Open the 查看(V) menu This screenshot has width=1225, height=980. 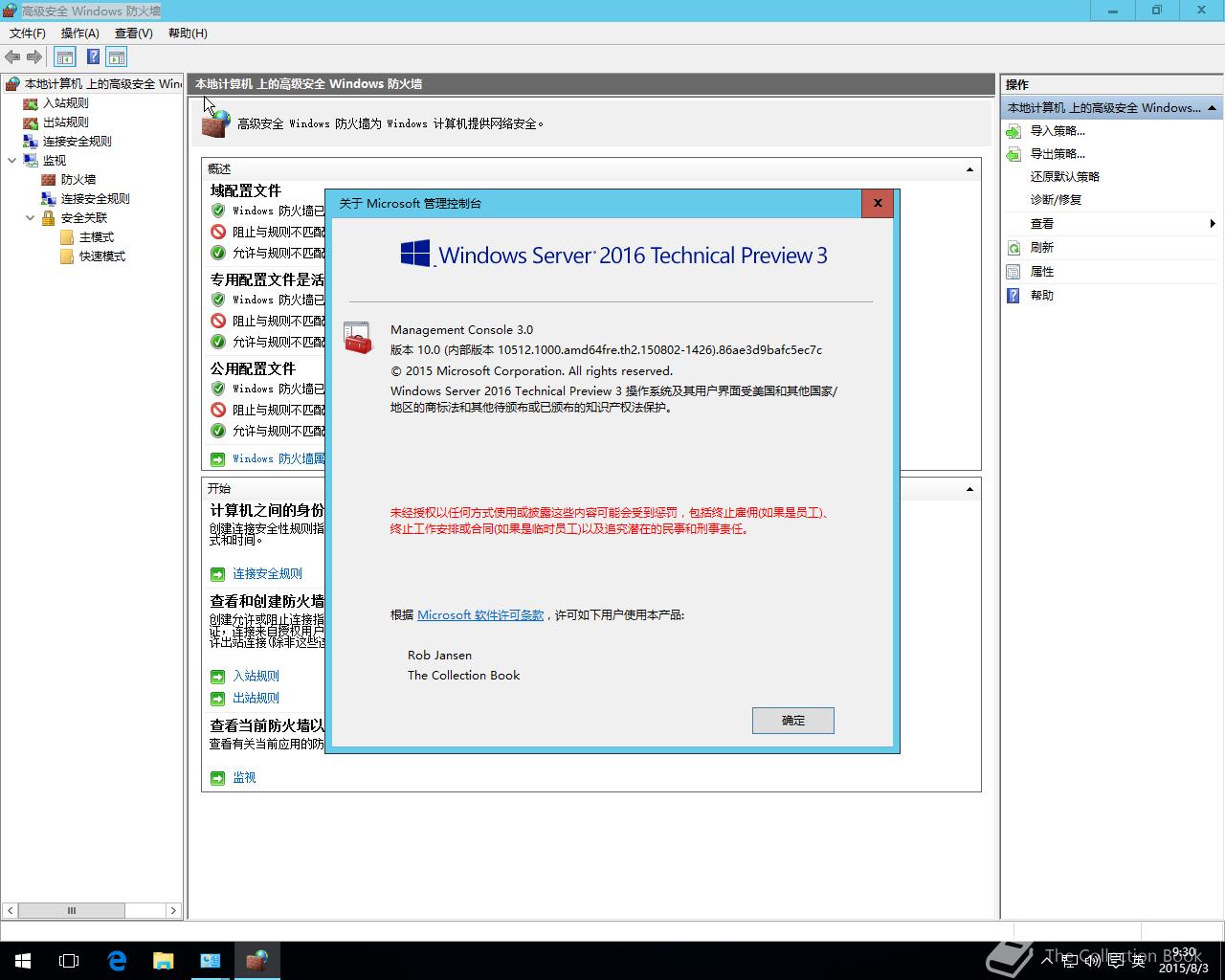click(133, 33)
